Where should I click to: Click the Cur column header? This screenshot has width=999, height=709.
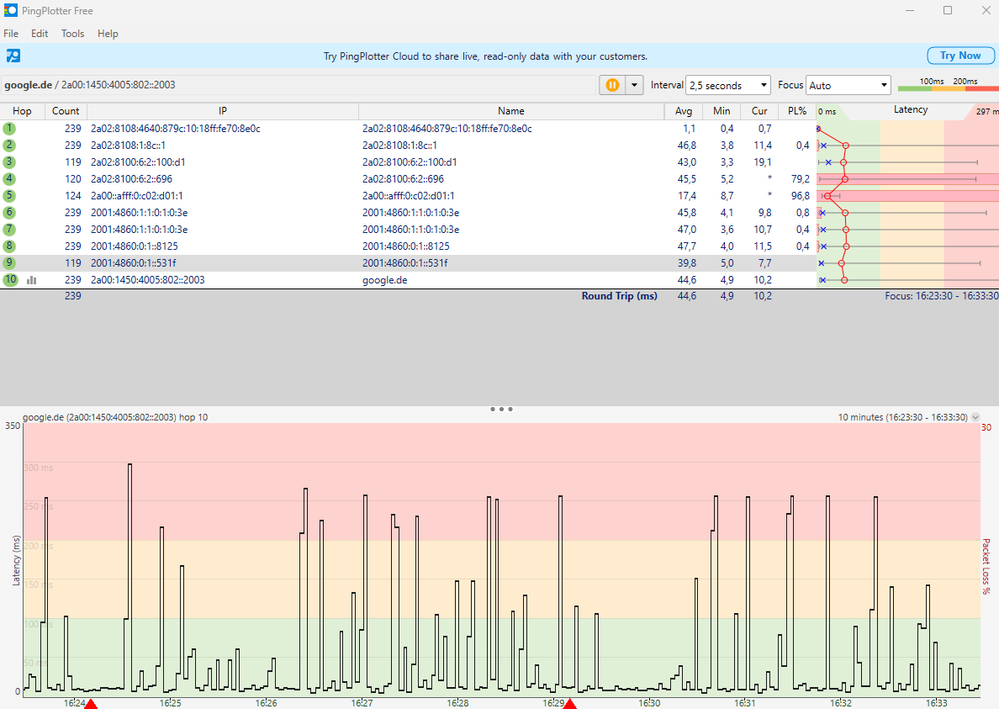click(x=759, y=111)
